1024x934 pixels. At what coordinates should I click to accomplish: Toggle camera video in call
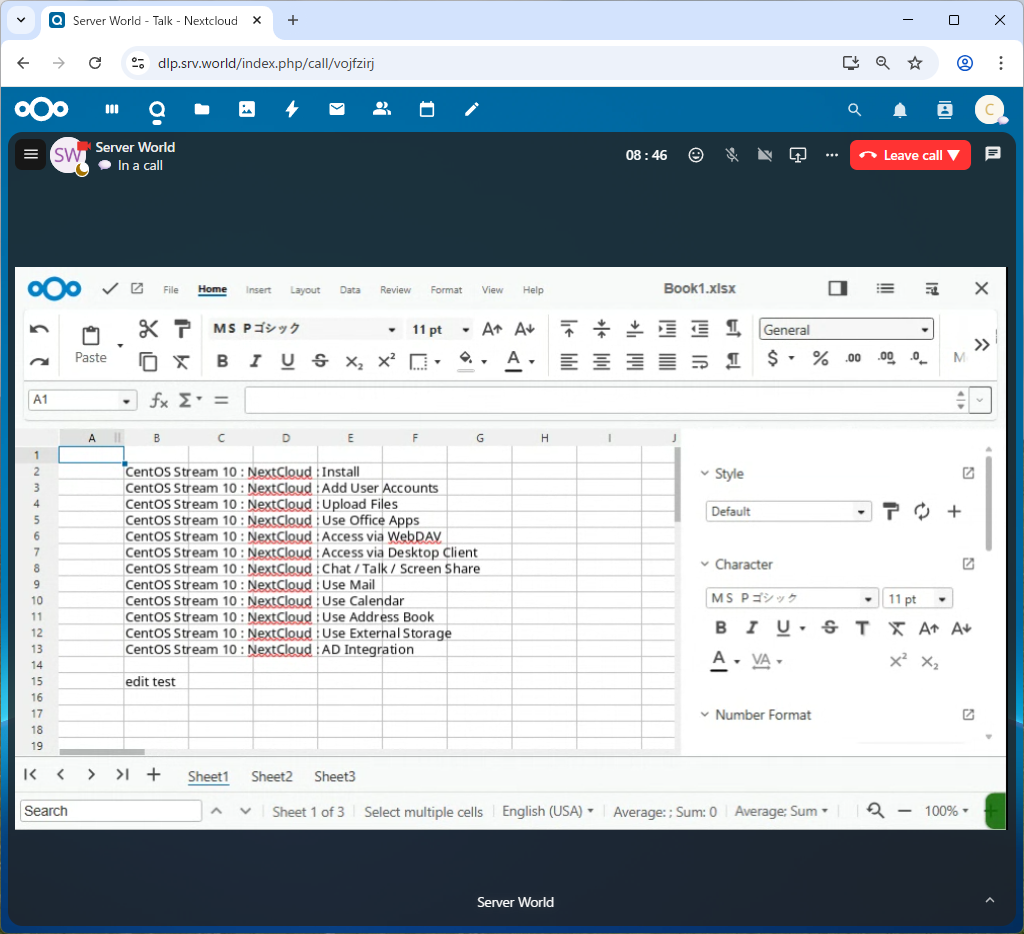[x=765, y=155]
